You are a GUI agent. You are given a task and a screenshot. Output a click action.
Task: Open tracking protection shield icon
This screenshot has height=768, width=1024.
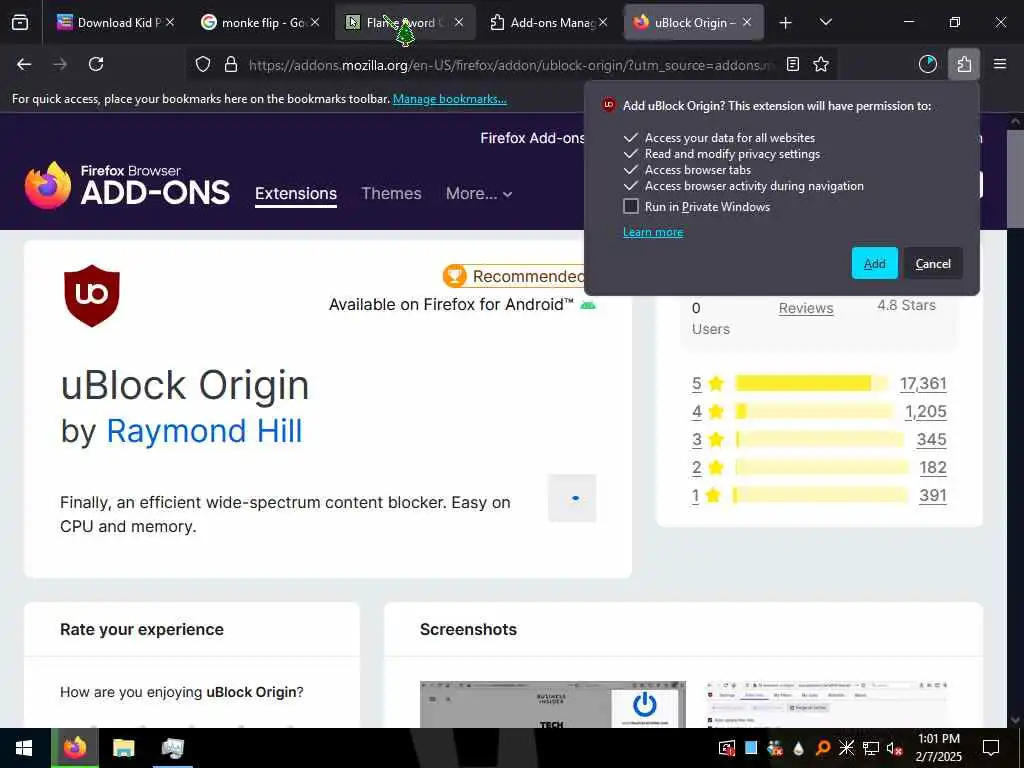(203, 64)
